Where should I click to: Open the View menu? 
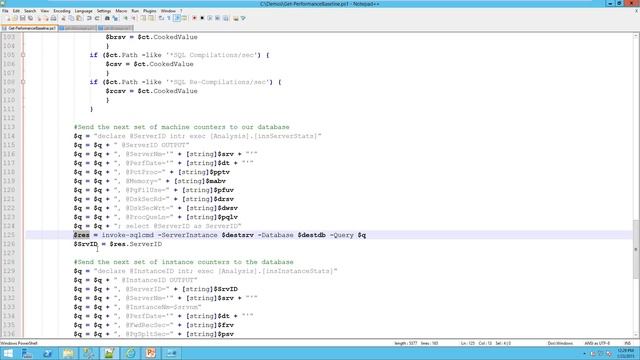pyautogui.click(x=44, y=11)
